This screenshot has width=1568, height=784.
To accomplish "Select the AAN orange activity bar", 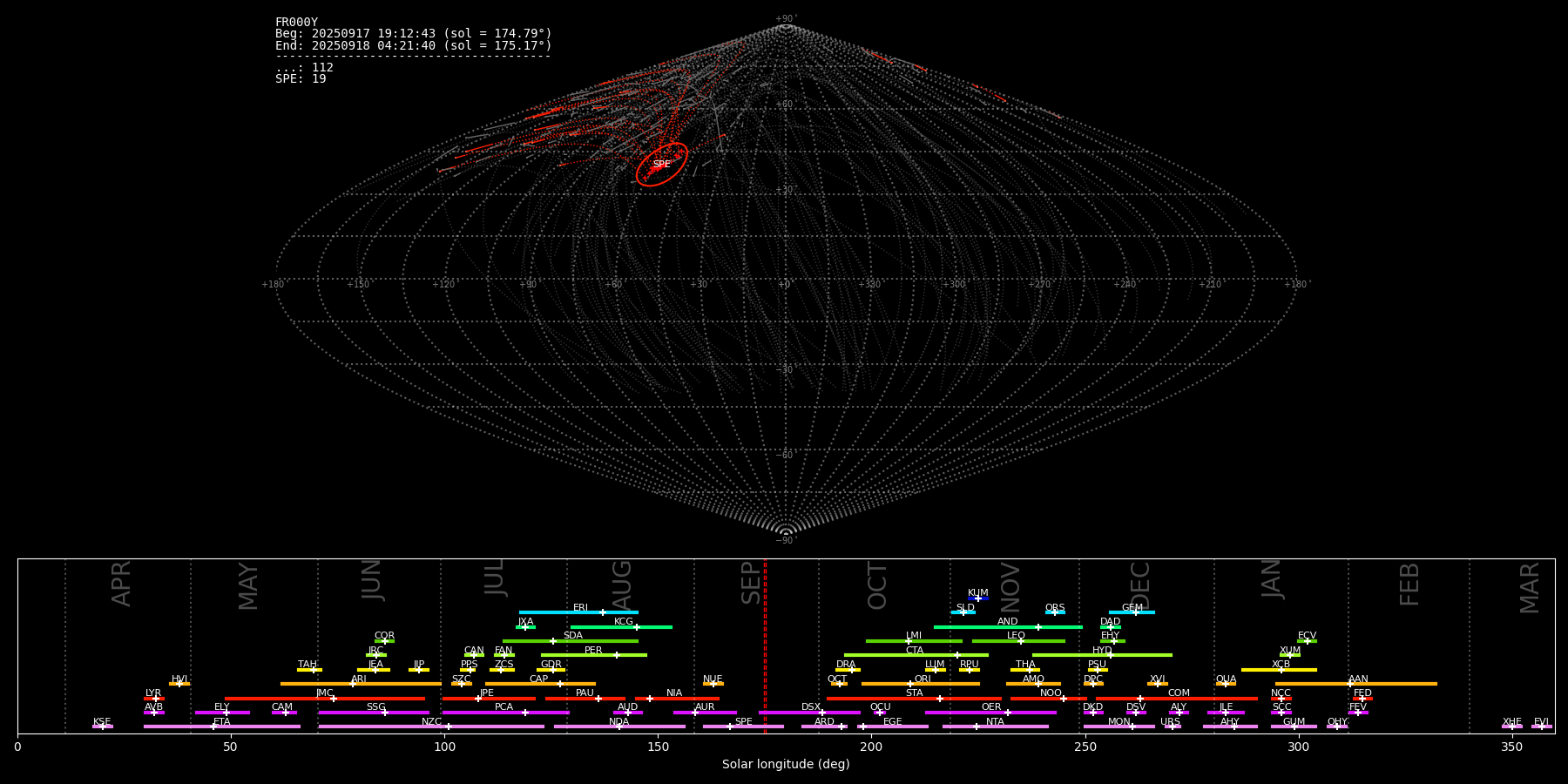I will [x=1356, y=684].
